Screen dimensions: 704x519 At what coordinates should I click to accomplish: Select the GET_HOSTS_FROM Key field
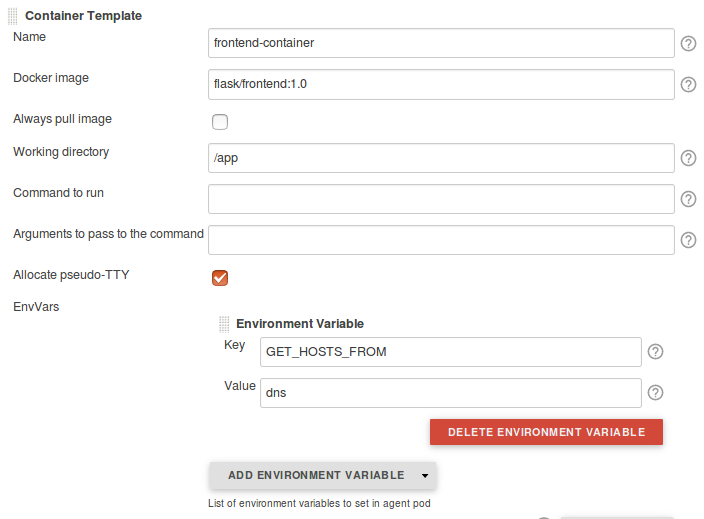(450, 352)
